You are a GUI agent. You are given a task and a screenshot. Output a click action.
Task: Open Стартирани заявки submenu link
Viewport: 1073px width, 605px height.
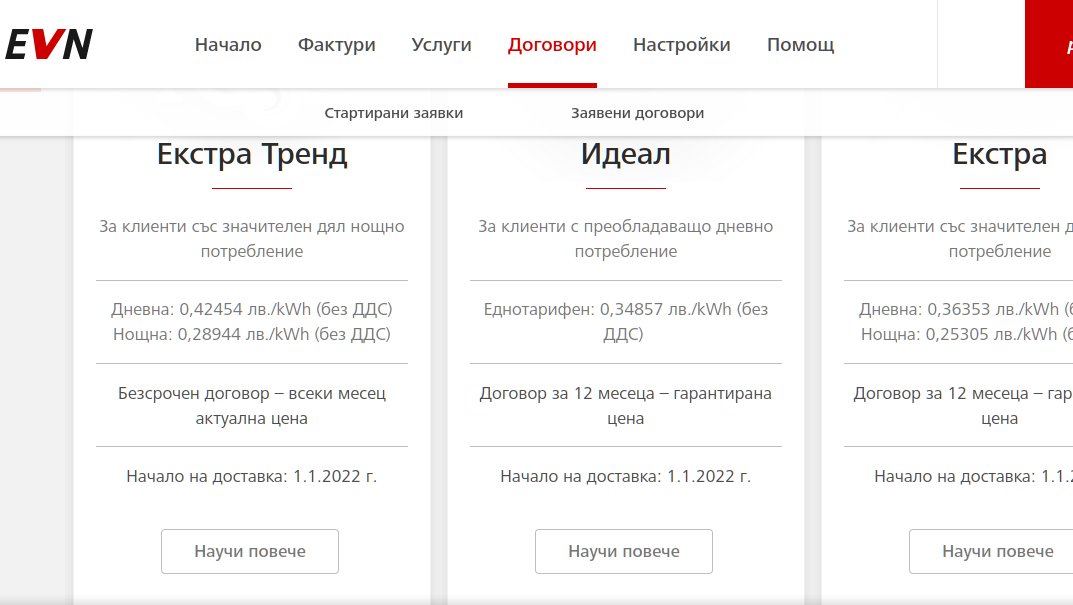coord(393,113)
